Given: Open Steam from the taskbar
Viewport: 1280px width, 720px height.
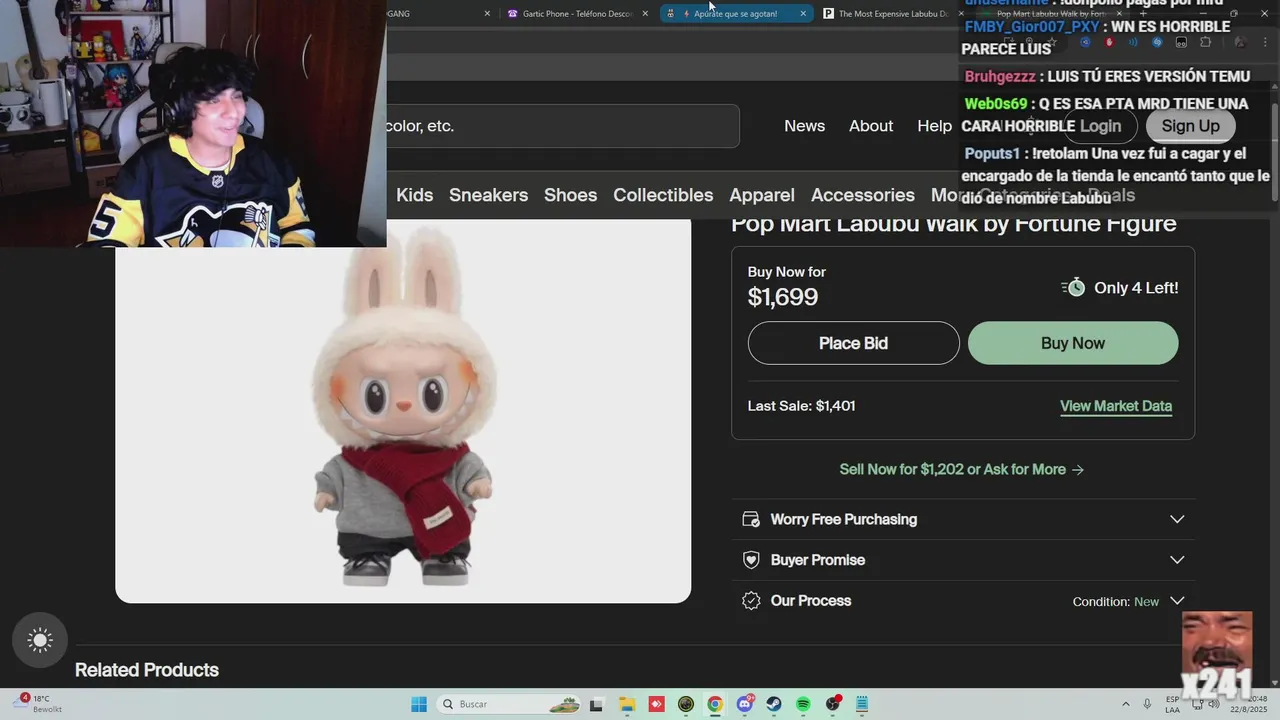Looking at the screenshot, I should 774,704.
